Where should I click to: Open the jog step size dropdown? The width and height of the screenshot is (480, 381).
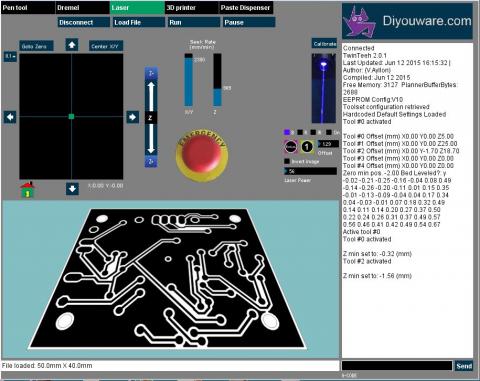(x=10, y=56)
